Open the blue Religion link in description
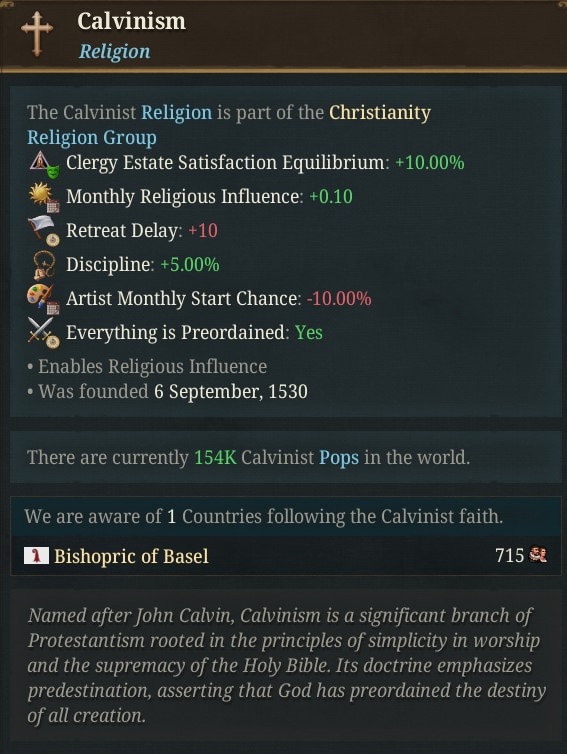Screen dimensions: 567x754 [x=176, y=113]
